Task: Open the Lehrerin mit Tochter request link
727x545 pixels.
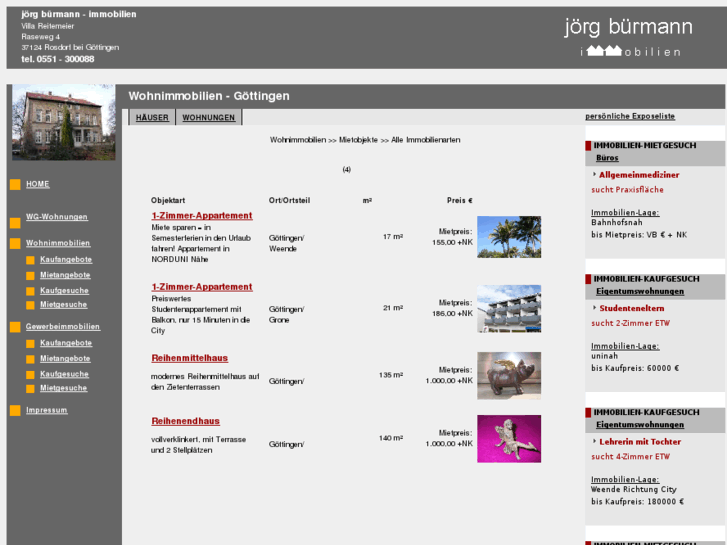Action: tap(640, 442)
